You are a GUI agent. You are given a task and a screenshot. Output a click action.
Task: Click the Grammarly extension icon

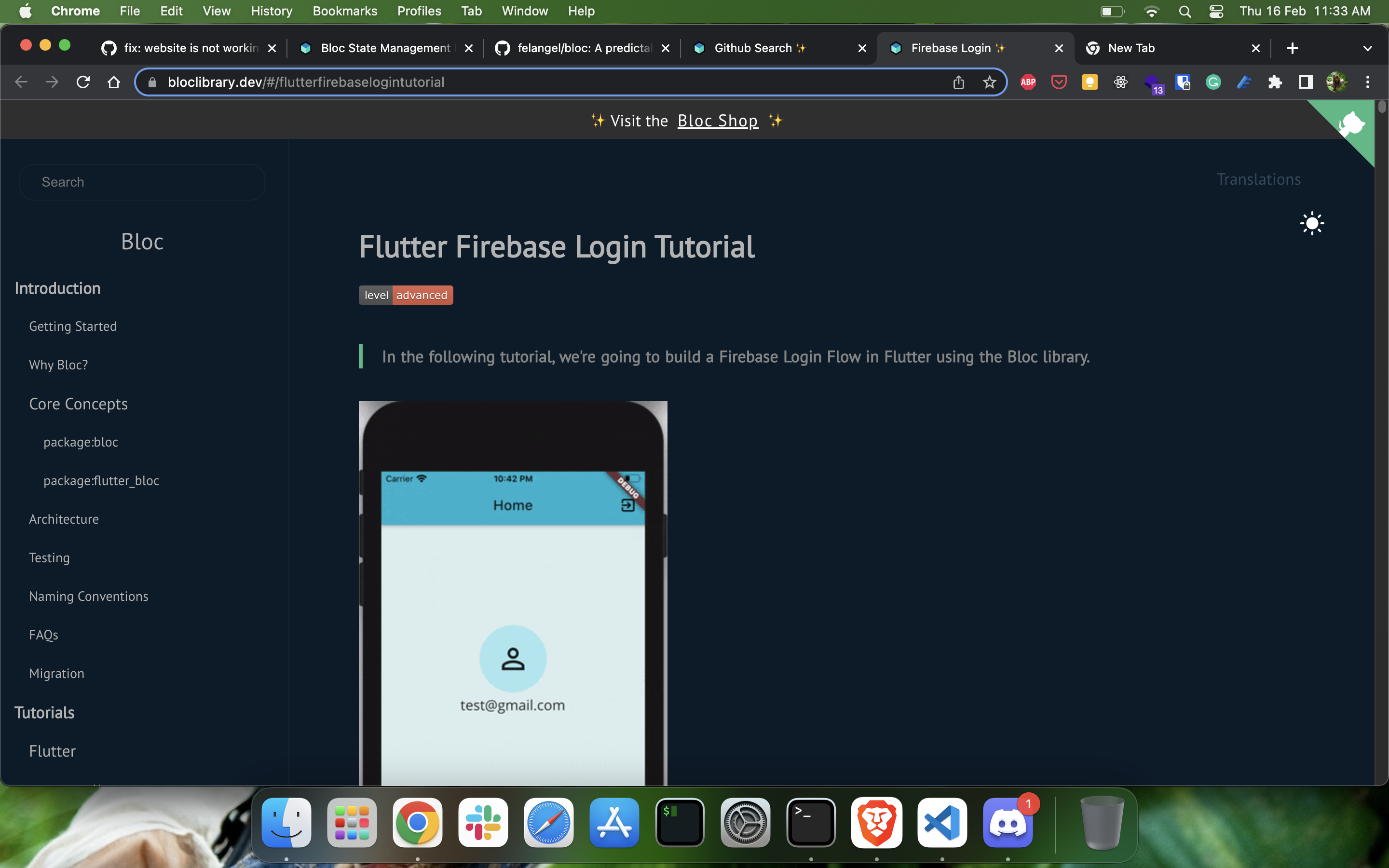[x=1213, y=82]
